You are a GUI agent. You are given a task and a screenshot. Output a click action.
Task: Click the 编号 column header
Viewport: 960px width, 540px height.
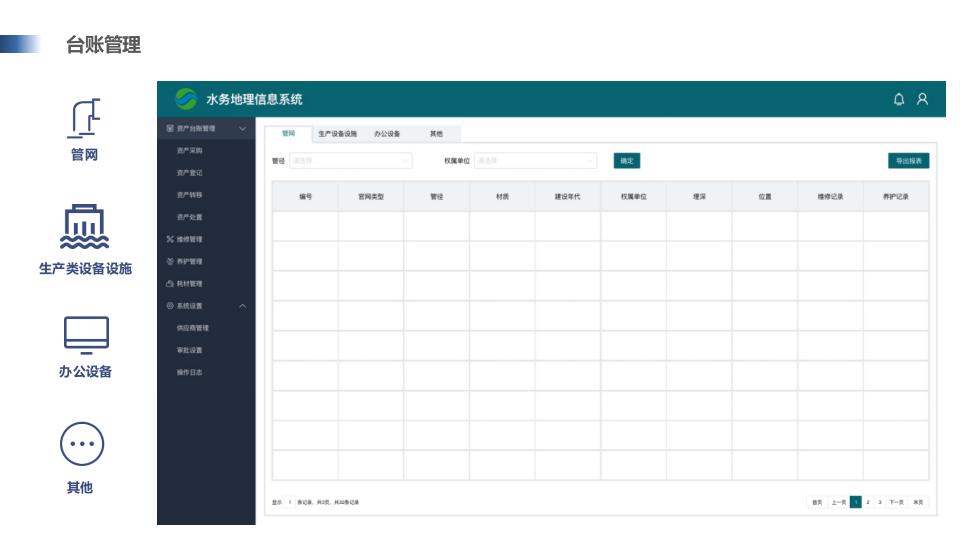[x=306, y=197]
